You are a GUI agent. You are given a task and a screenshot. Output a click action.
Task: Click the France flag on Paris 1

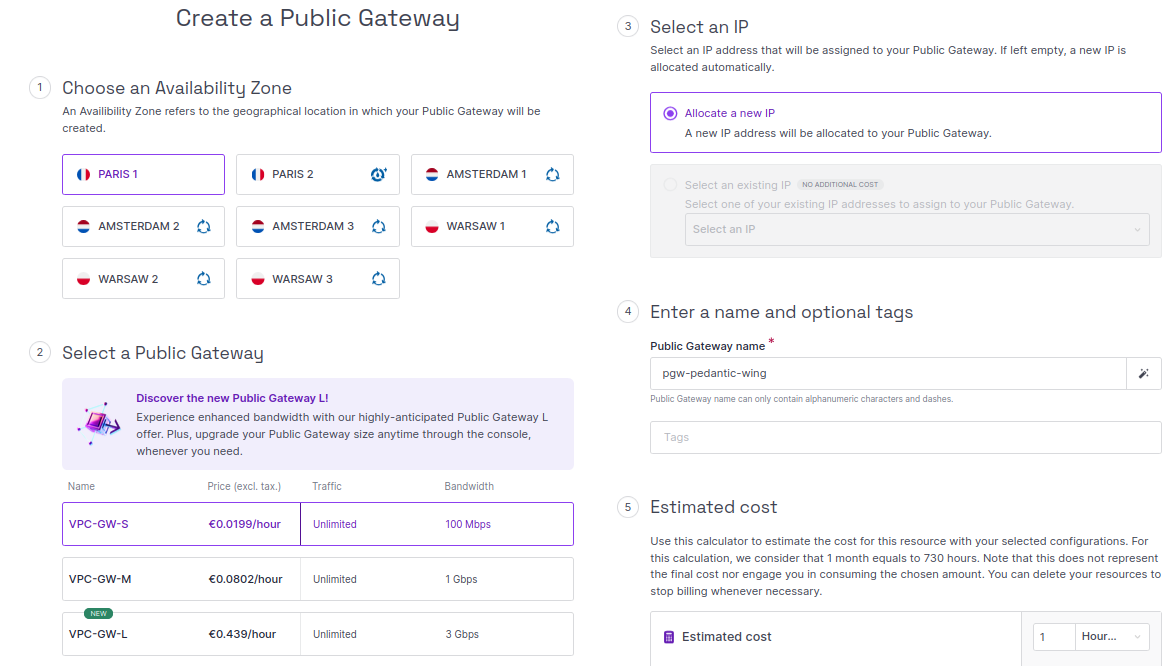(x=84, y=174)
